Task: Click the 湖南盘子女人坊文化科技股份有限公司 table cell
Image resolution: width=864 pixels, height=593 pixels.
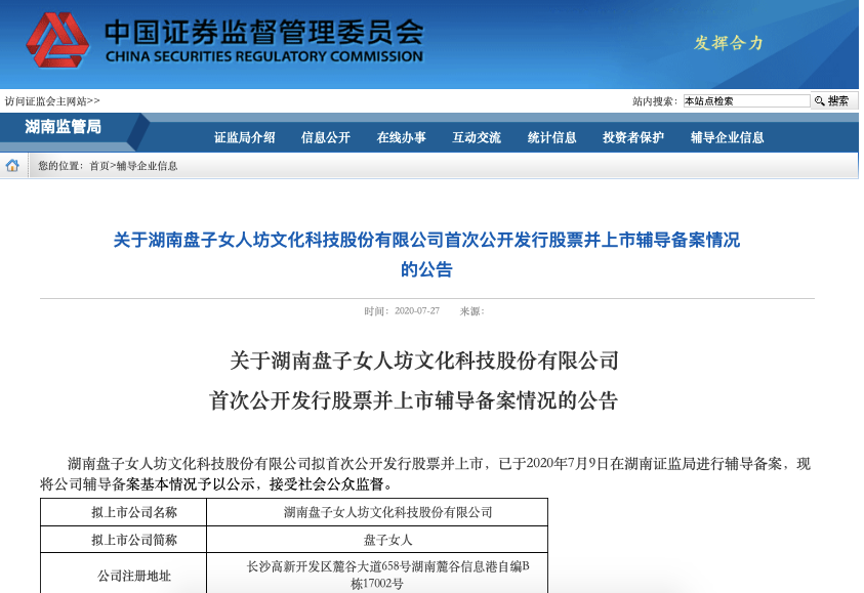Action: [x=377, y=512]
